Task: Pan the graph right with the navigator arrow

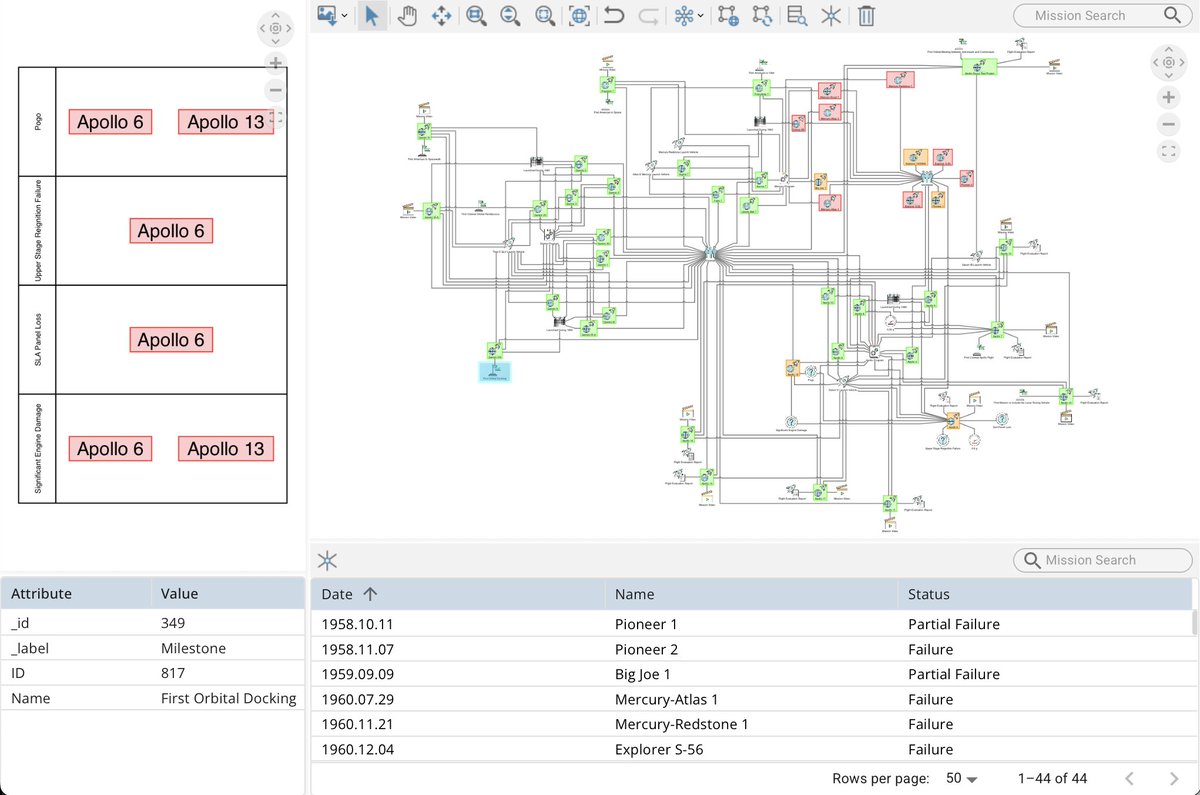Action: click(x=1180, y=62)
